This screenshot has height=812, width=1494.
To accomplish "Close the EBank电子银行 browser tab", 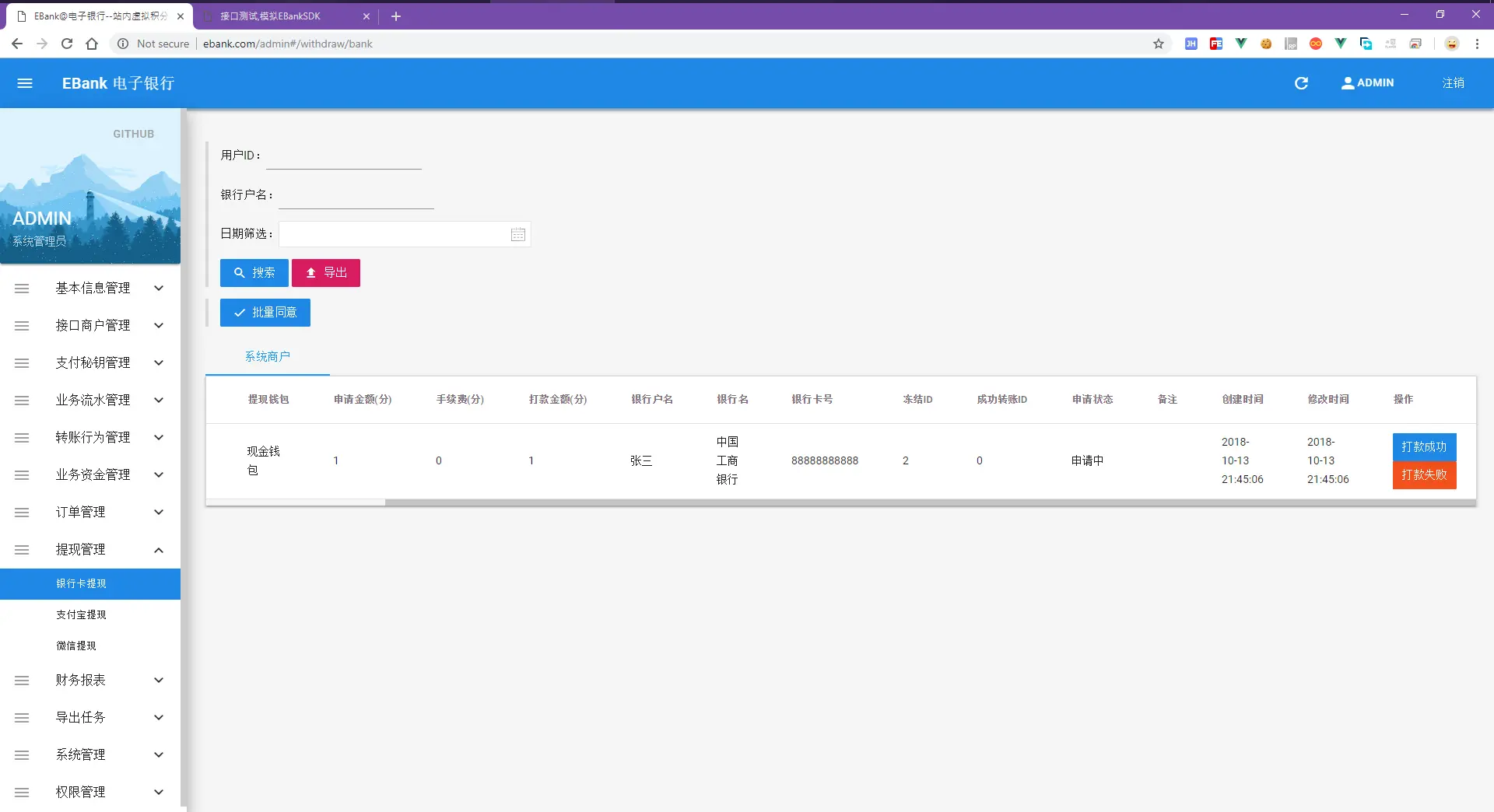I will tap(181, 16).
